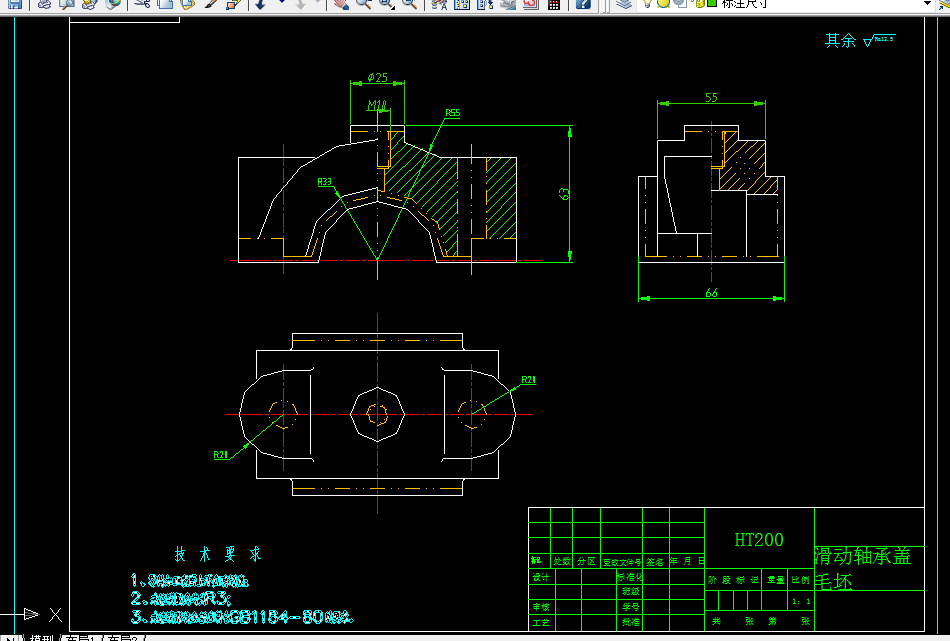Click the Help question-mark icon
This screenshot has height=641, width=950.
tap(583, 4)
